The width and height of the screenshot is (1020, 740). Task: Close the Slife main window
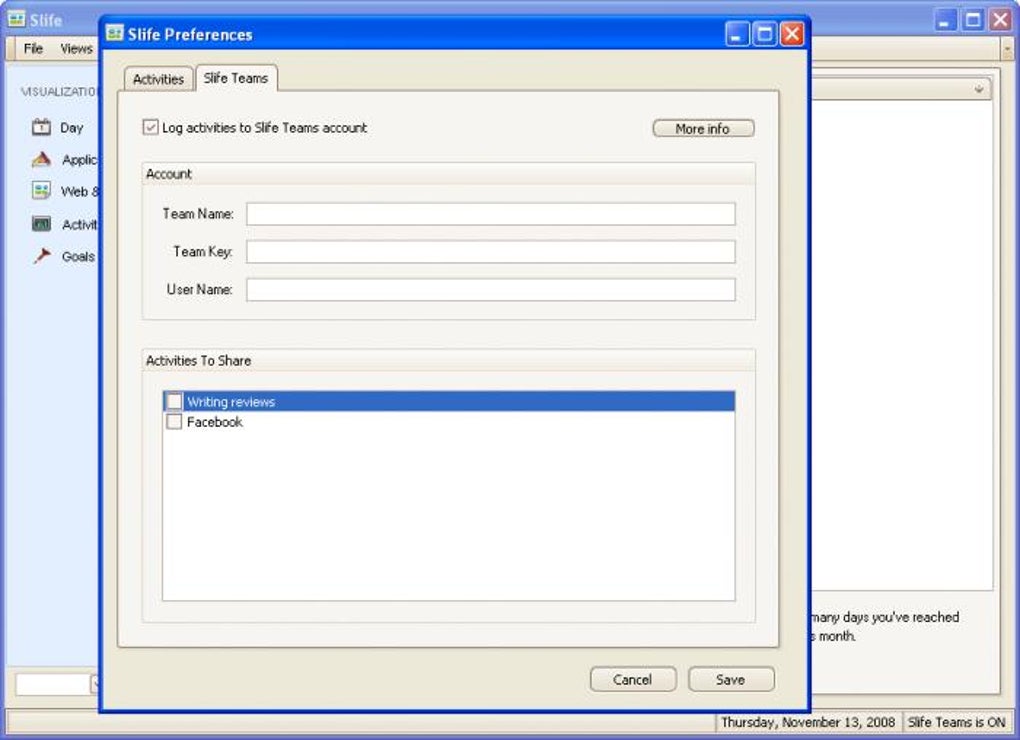(x=1000, y=20)
